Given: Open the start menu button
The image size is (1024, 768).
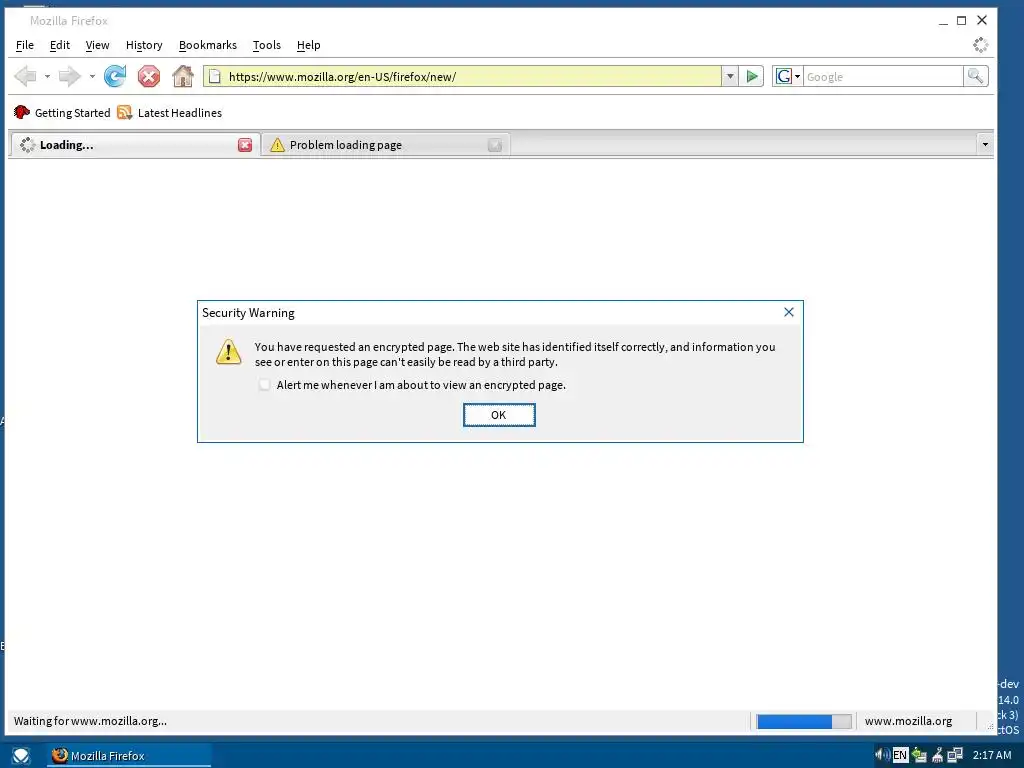Looking at the screenshot, I should click(20, 756).
